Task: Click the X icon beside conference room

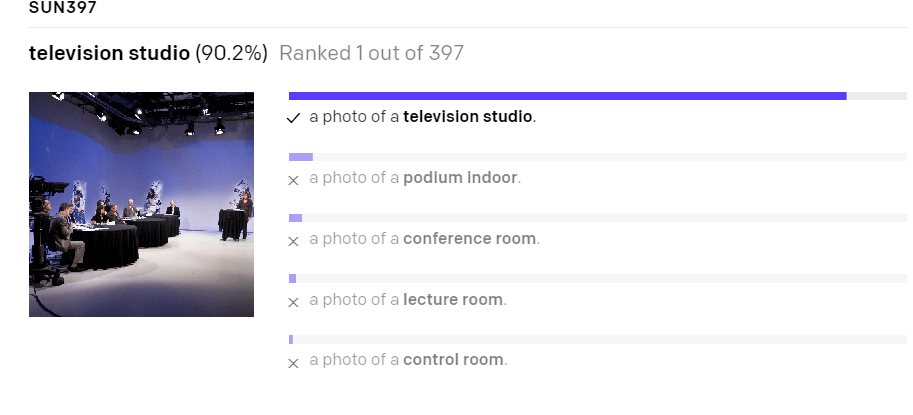Action: pyautogui.click(x=293, y=241)
